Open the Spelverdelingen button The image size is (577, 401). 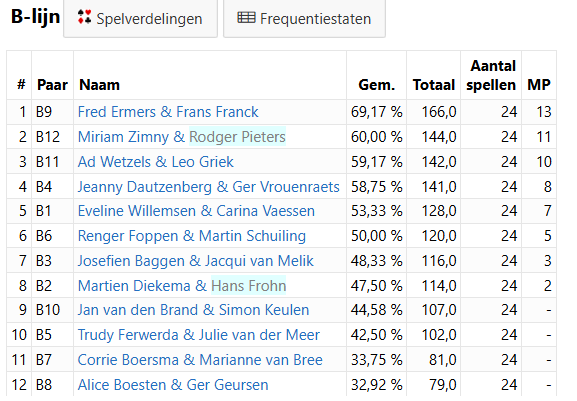[140, 18]
